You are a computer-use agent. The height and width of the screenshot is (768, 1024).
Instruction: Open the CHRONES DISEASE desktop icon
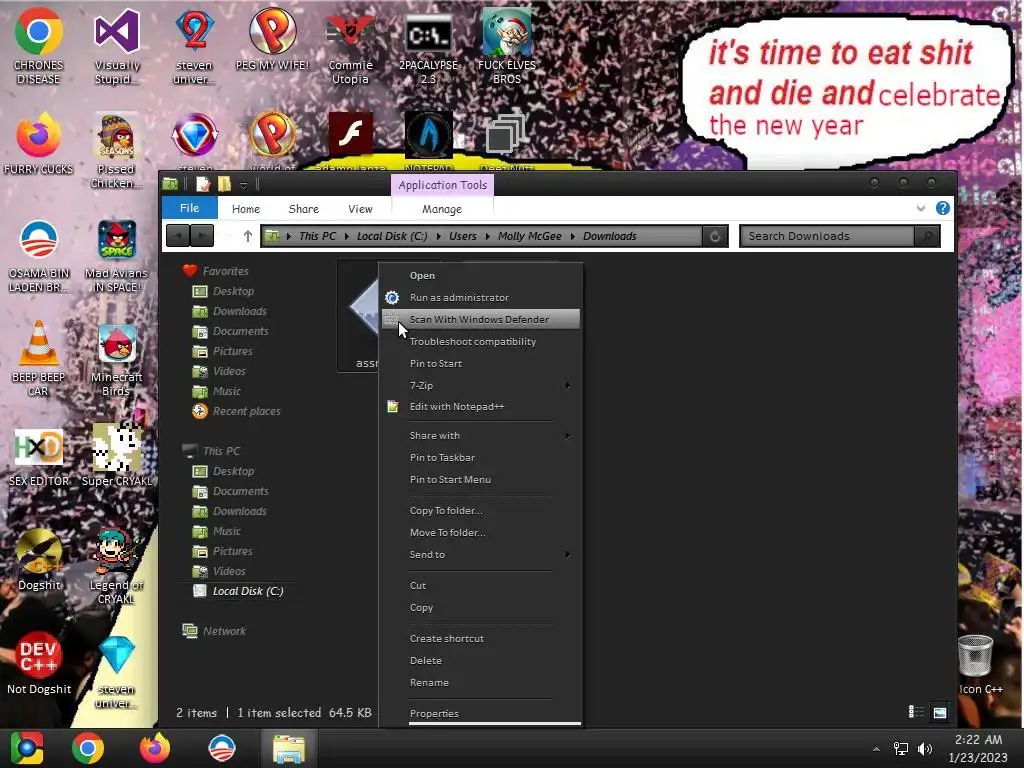[39, 46]
